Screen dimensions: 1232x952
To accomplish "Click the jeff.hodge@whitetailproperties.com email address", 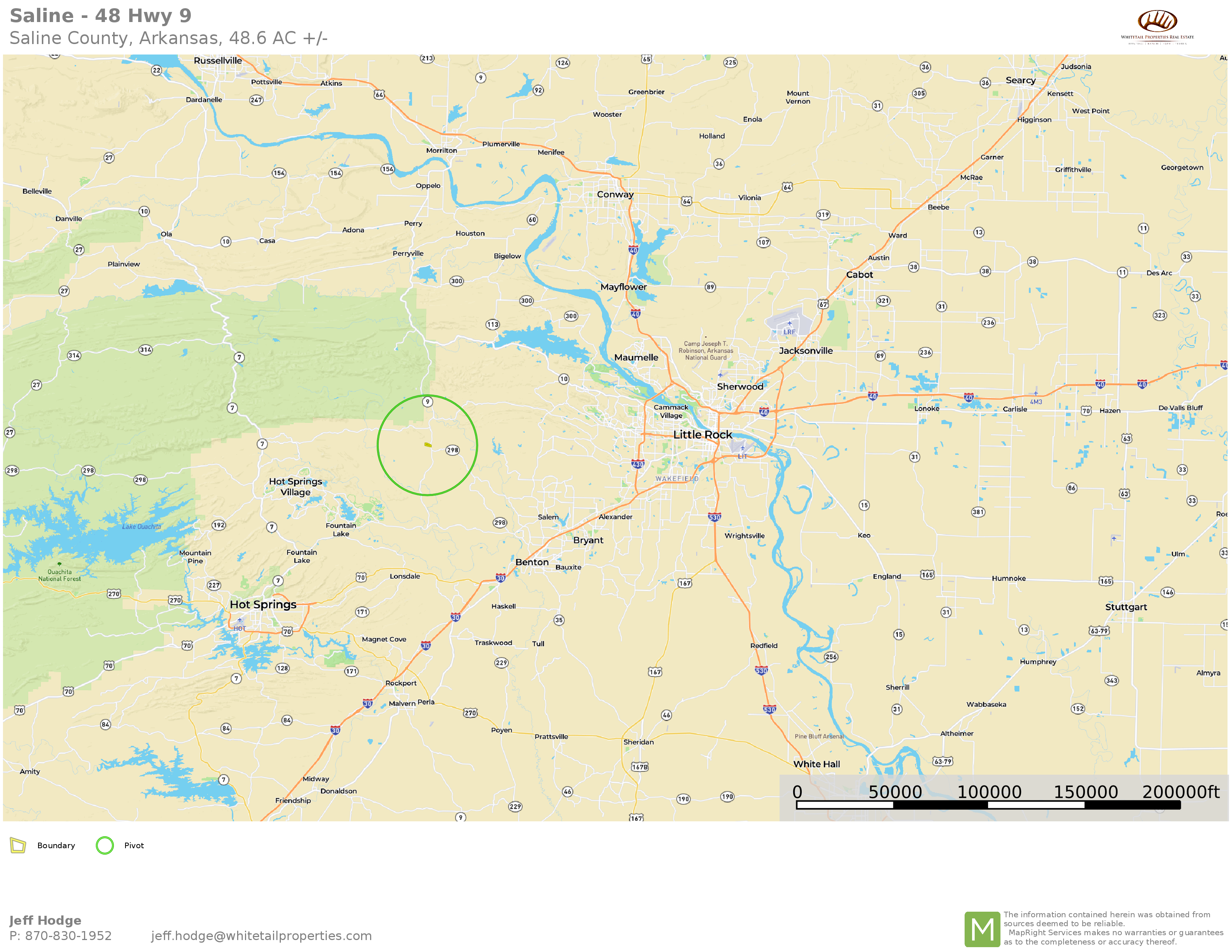I will tap(261, 936).
